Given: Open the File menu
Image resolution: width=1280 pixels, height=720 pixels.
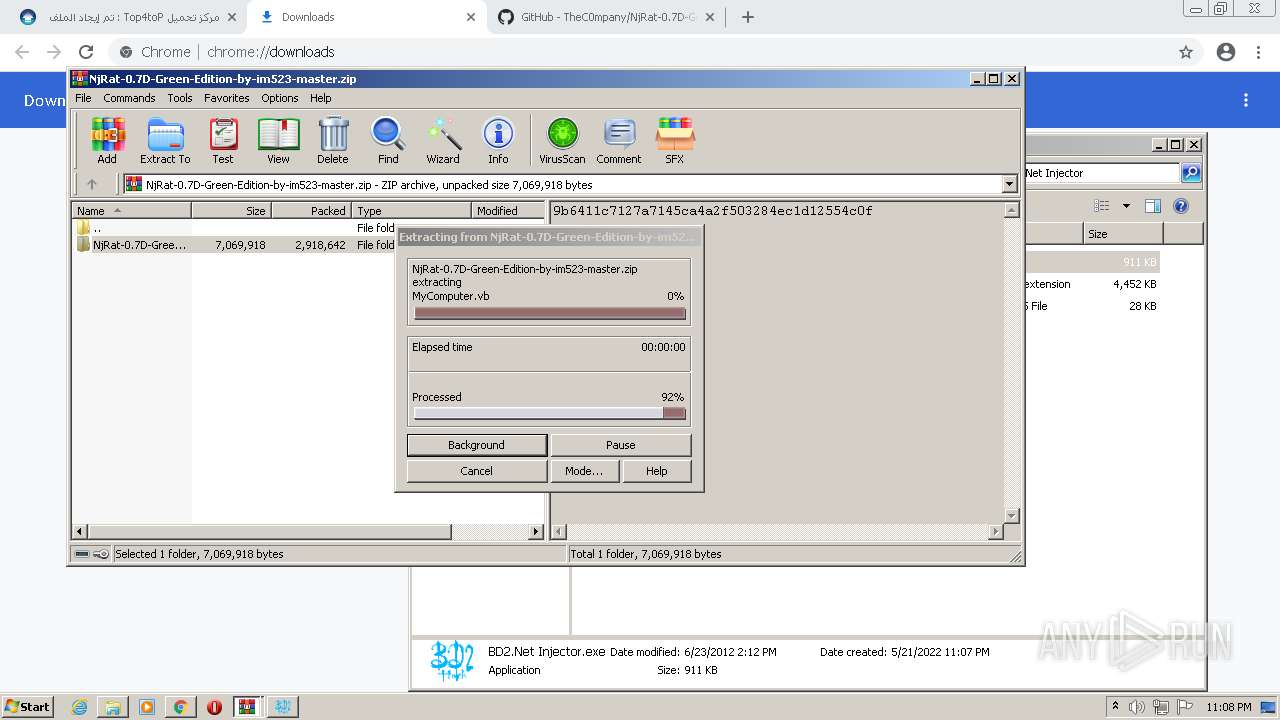Looking at the screenshot, I should tap(83, 98).
